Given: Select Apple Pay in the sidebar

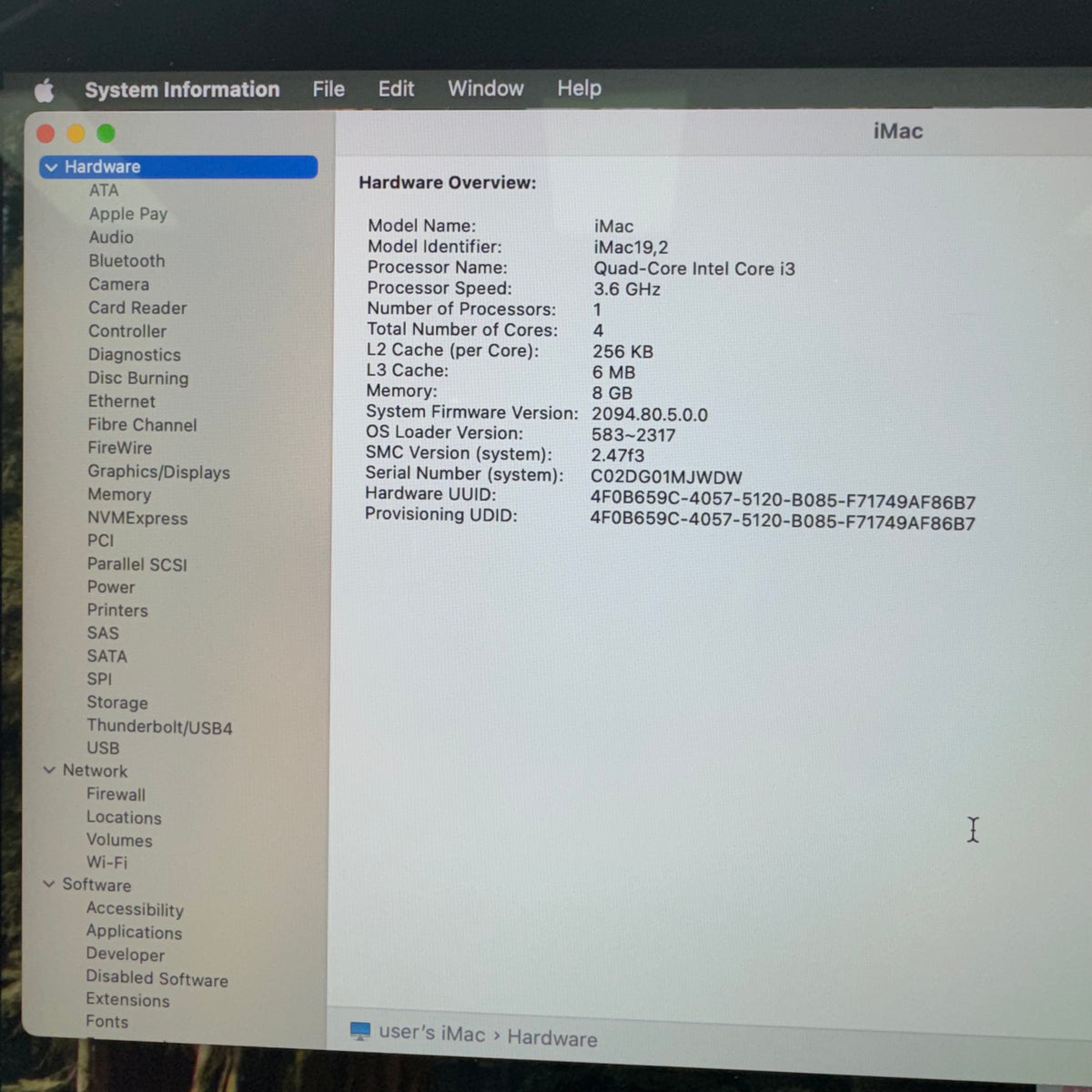Looking at the screenshot, I should [128, 214].
